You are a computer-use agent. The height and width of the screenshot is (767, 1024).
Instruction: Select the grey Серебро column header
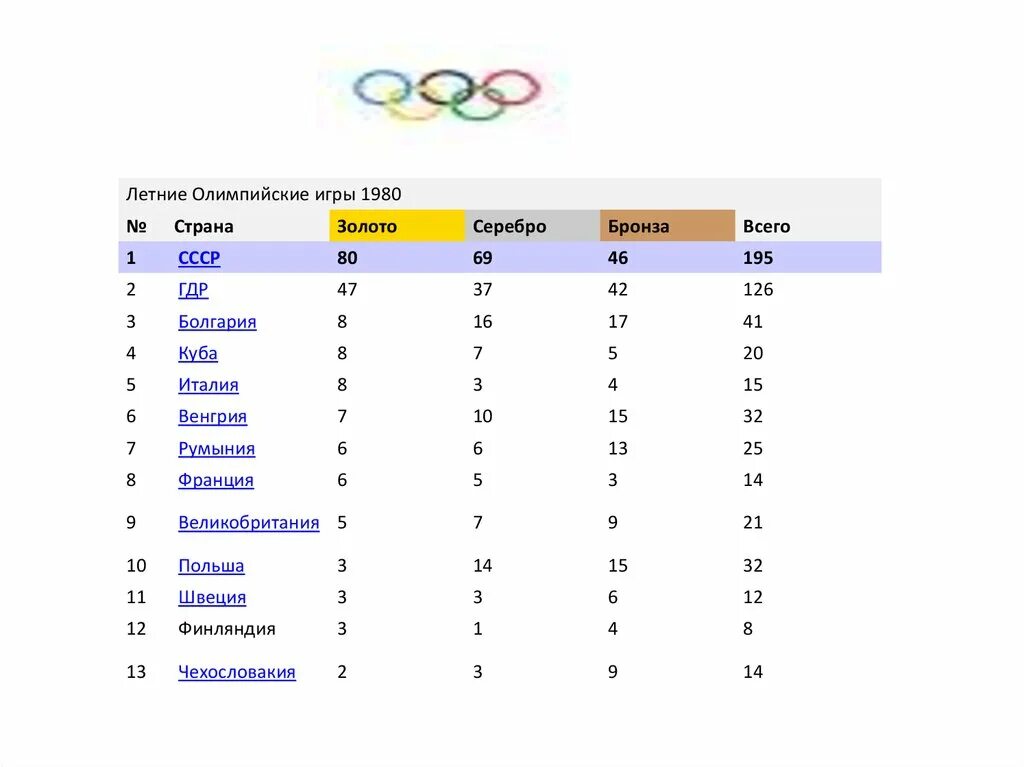point(532,226)
